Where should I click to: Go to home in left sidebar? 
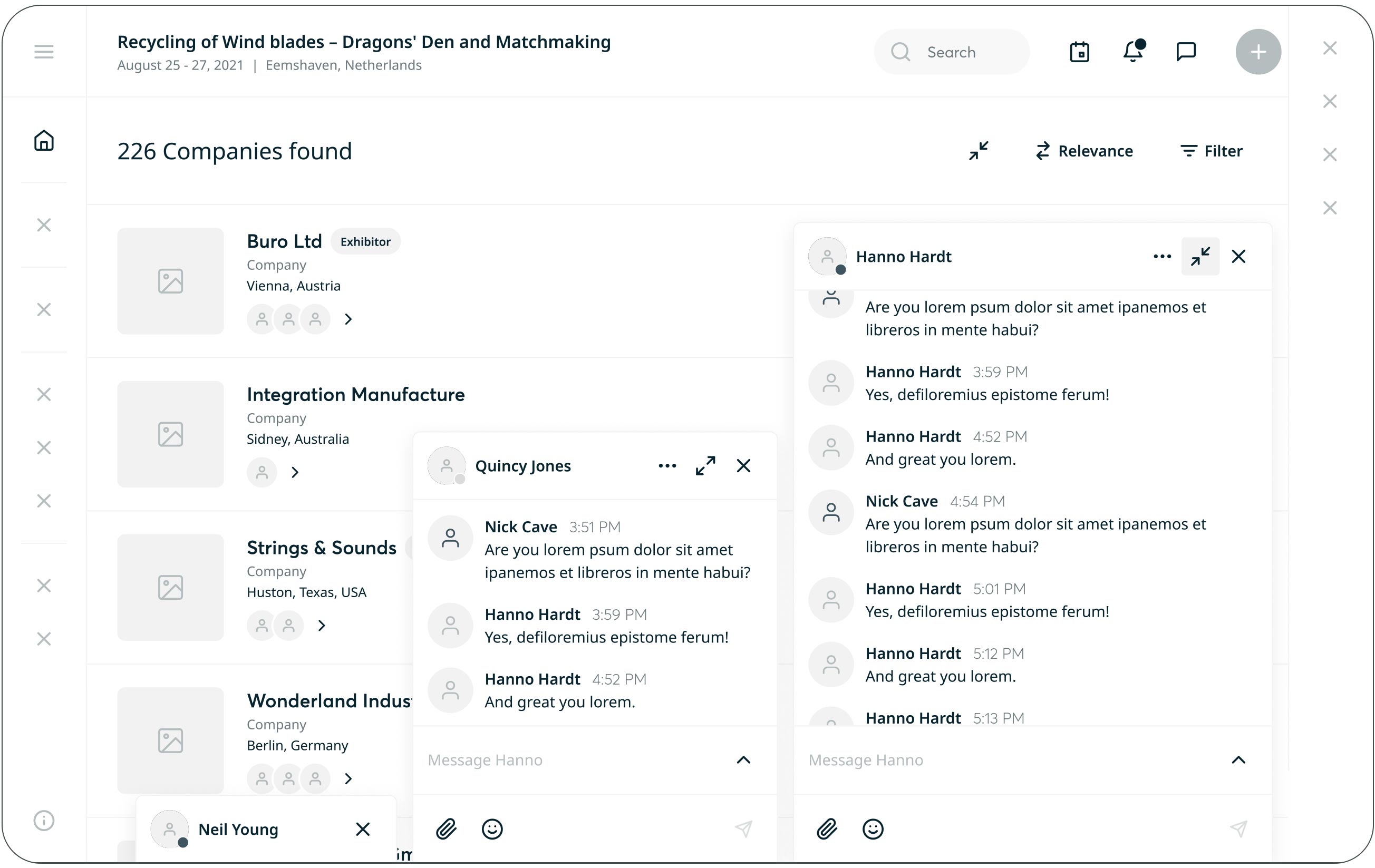coord(44,140)
